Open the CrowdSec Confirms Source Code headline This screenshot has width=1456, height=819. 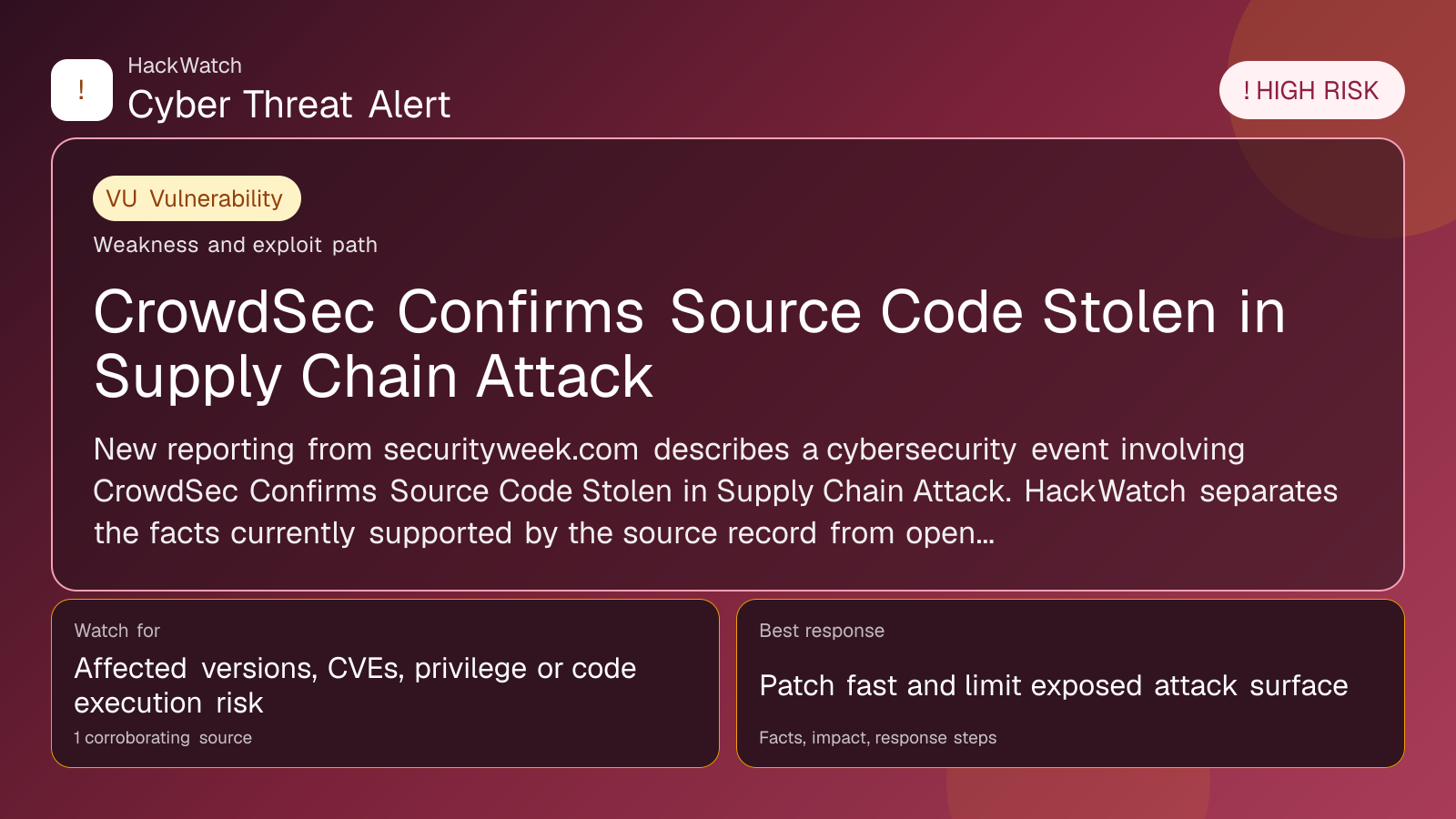tap(689, 344)
